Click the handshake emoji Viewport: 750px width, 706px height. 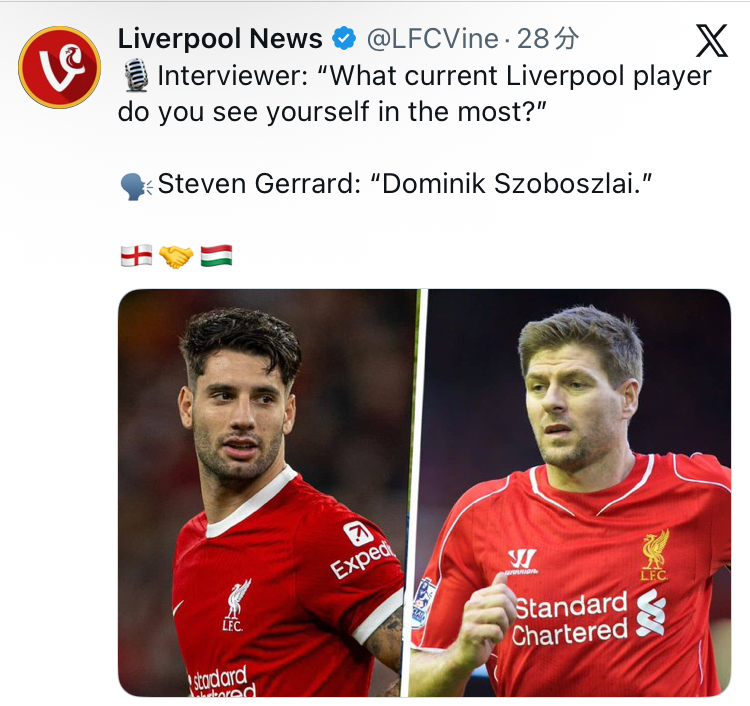[x=176, y=256]
